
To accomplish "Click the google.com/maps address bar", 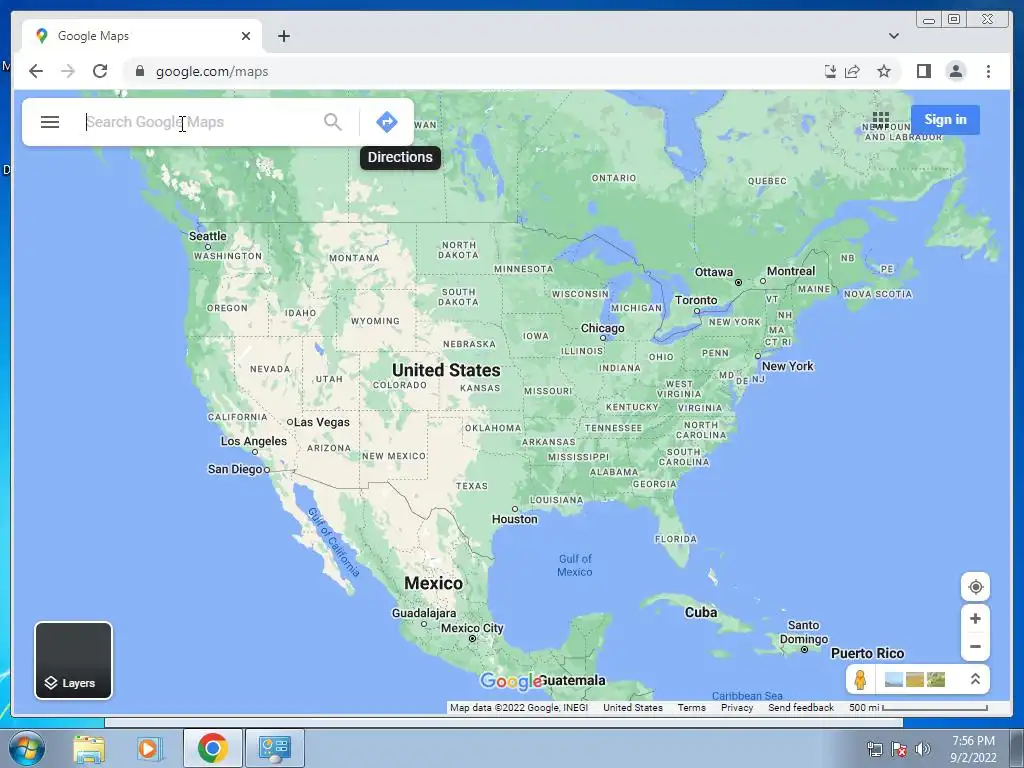I will click(470, 71).
